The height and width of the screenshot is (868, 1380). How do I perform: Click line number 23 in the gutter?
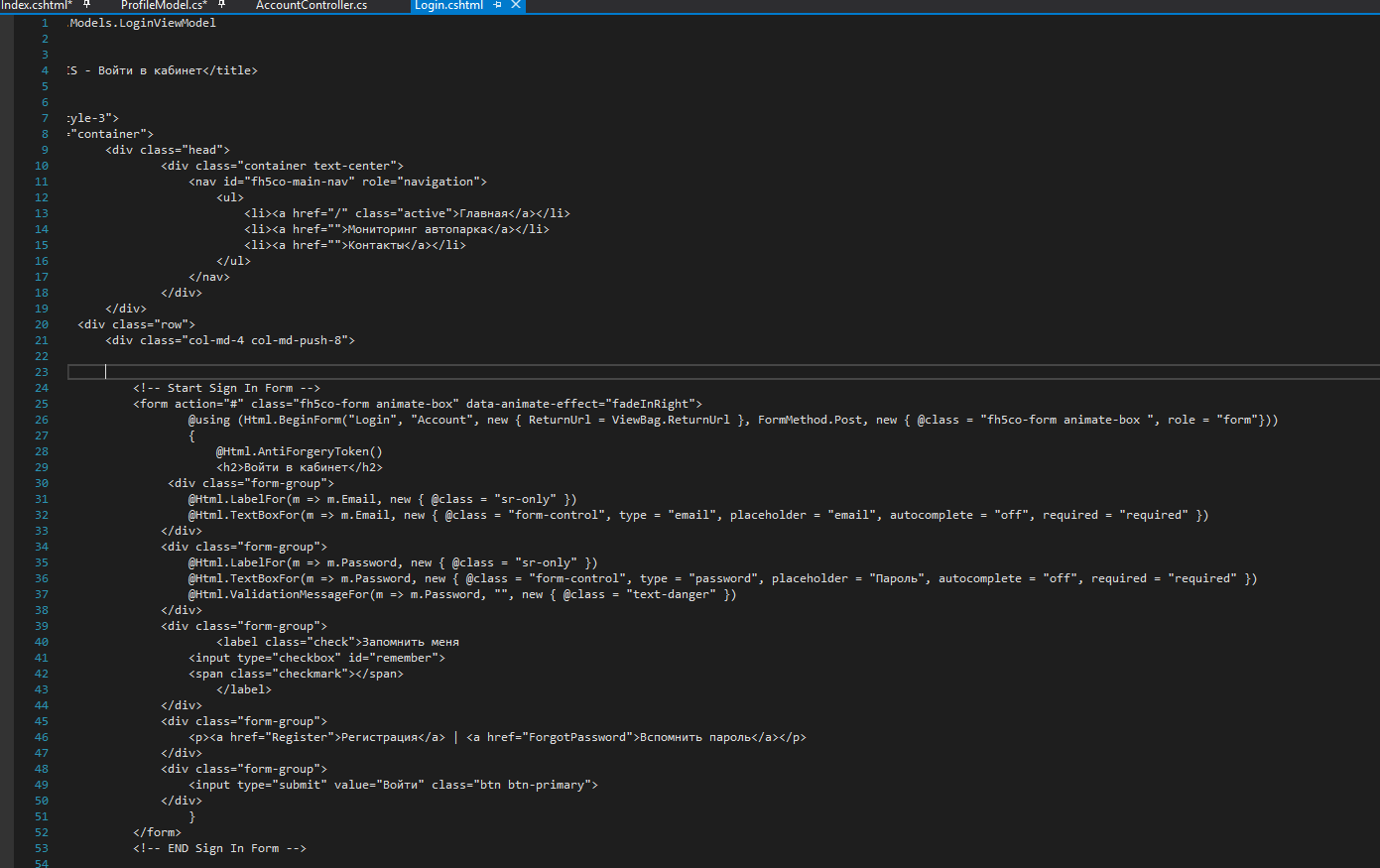pyautogui.click(x=42, y=372)
